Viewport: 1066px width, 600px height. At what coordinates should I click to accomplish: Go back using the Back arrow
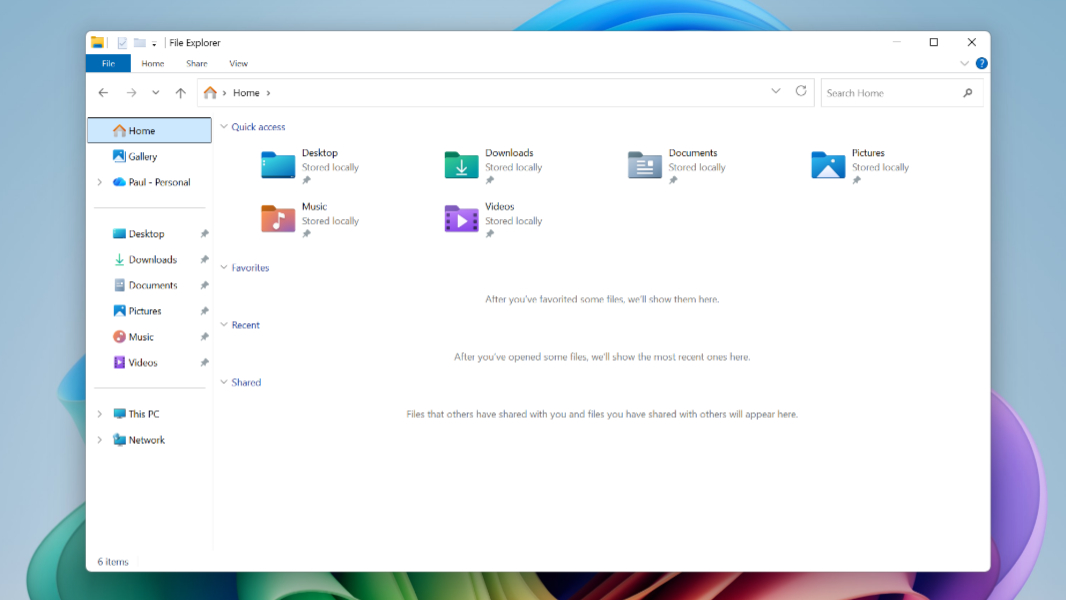coord(103,93)
